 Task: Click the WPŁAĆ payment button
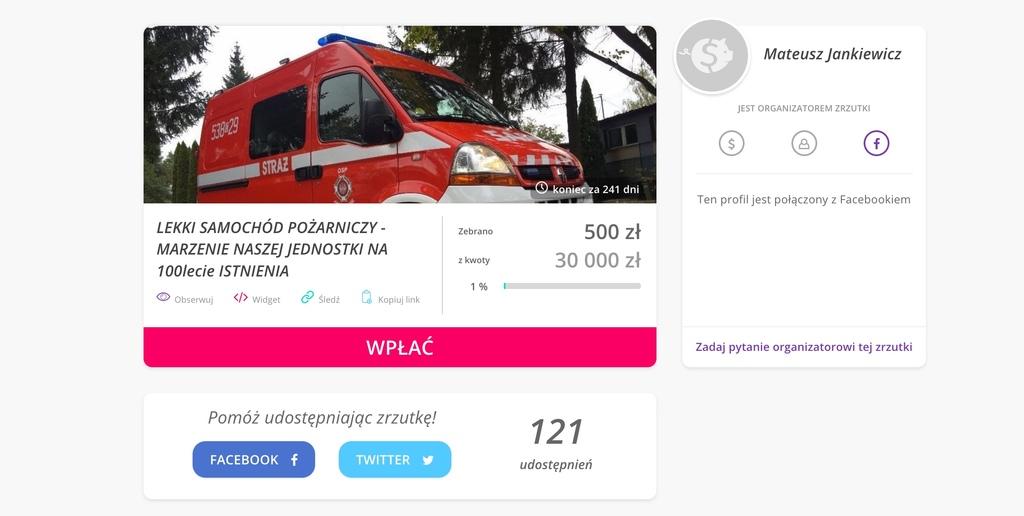point(400,347)
